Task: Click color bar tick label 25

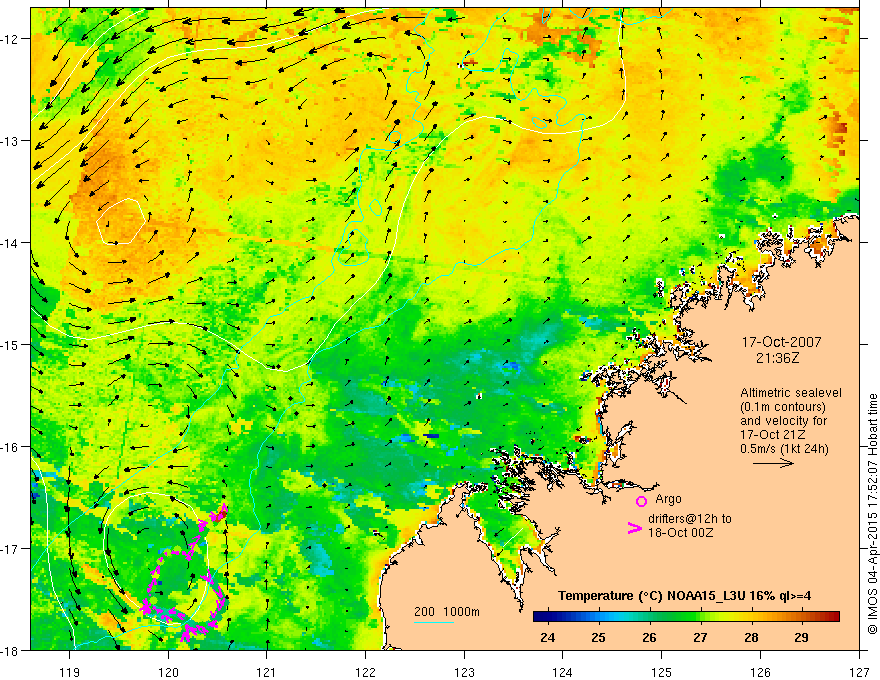Action: coord(598,637)
